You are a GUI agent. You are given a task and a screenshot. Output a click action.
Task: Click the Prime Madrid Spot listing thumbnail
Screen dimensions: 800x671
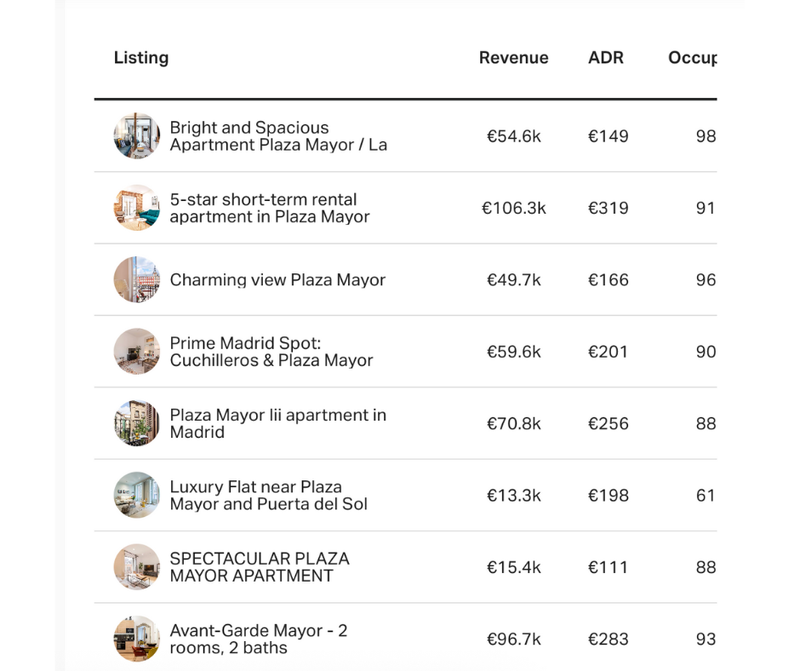(x=136, y=352)
